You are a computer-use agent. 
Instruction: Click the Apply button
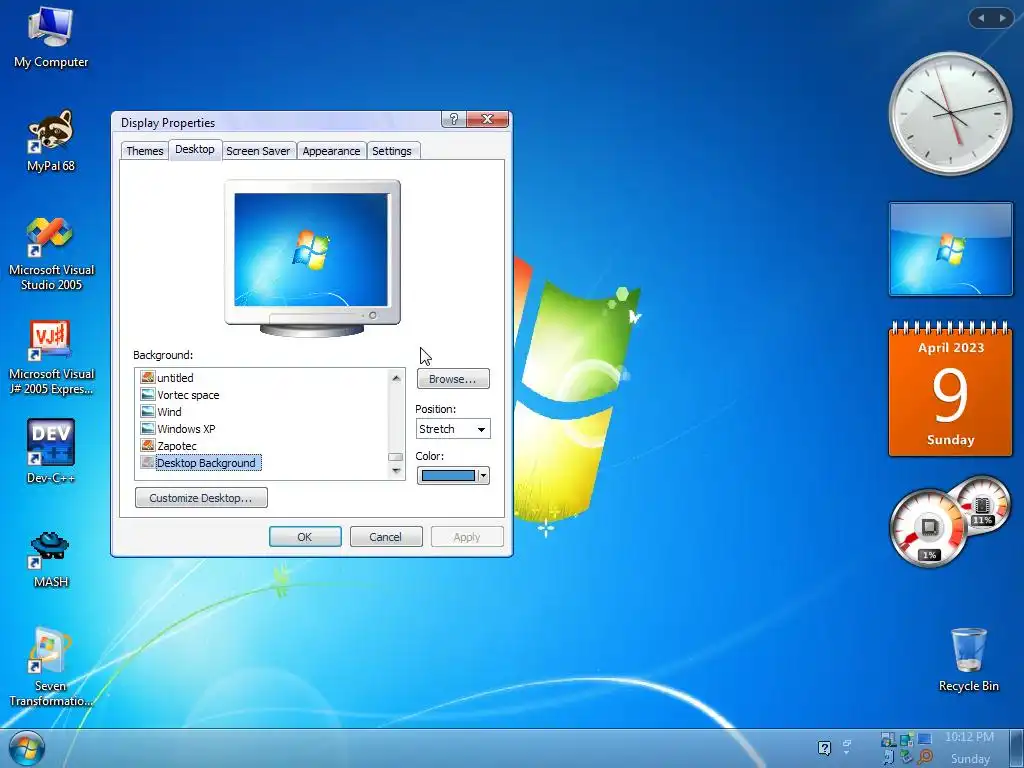[467, 537]
